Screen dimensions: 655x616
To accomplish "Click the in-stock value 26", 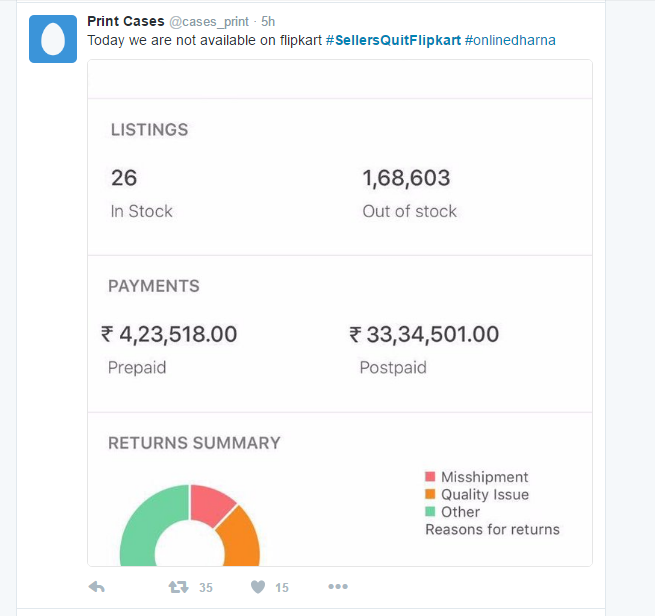I will coord(124,178).
